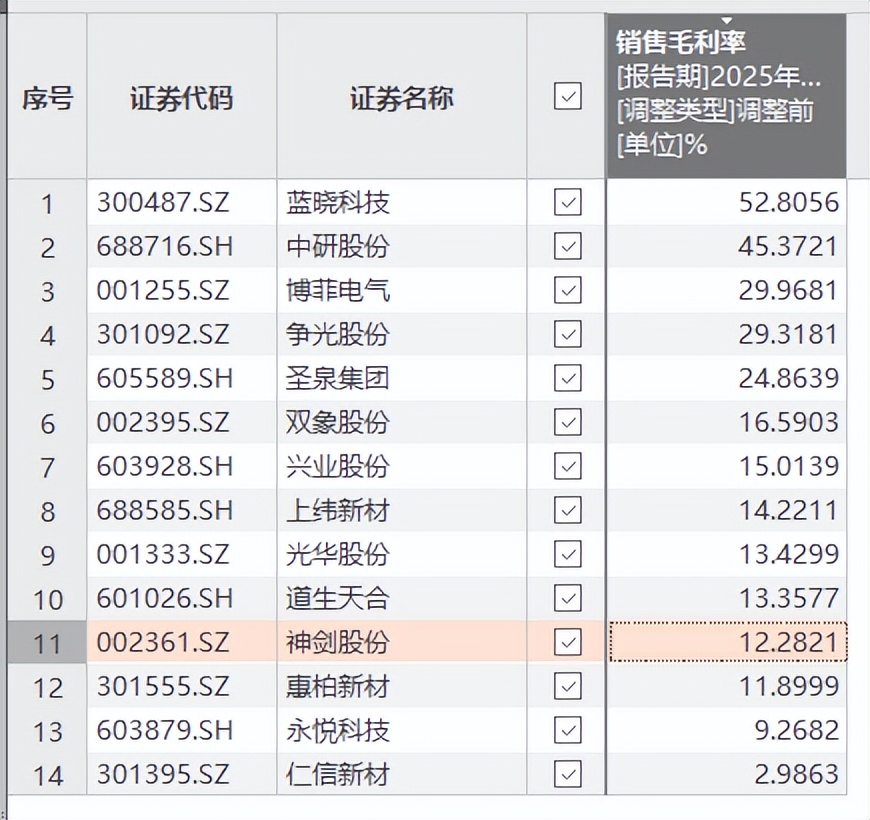Image resolution: width=870 pixels, height=820 pixels.
Task: Uncheck the checkbox for 蓝晓科技 row
Action: 567,203
